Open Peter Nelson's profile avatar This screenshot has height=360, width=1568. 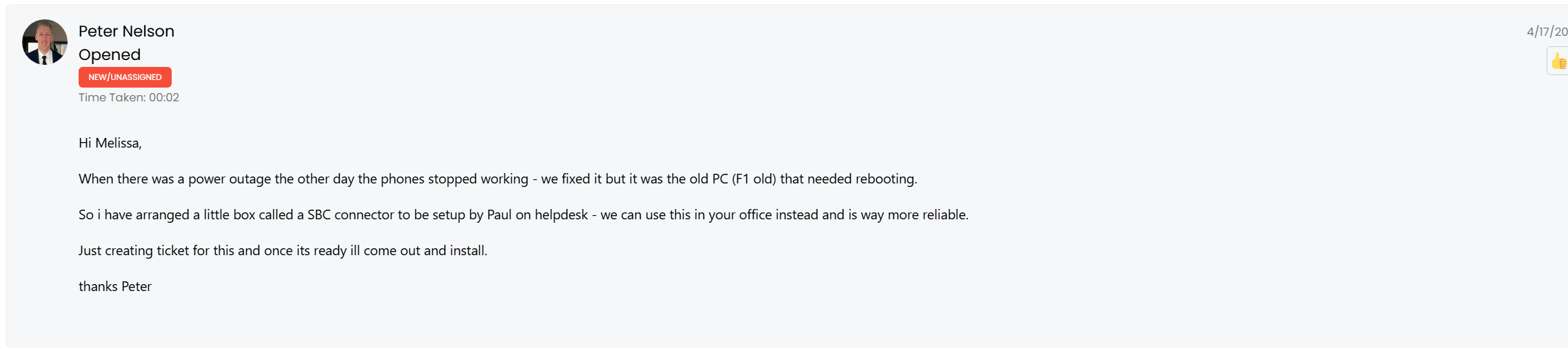45,42
